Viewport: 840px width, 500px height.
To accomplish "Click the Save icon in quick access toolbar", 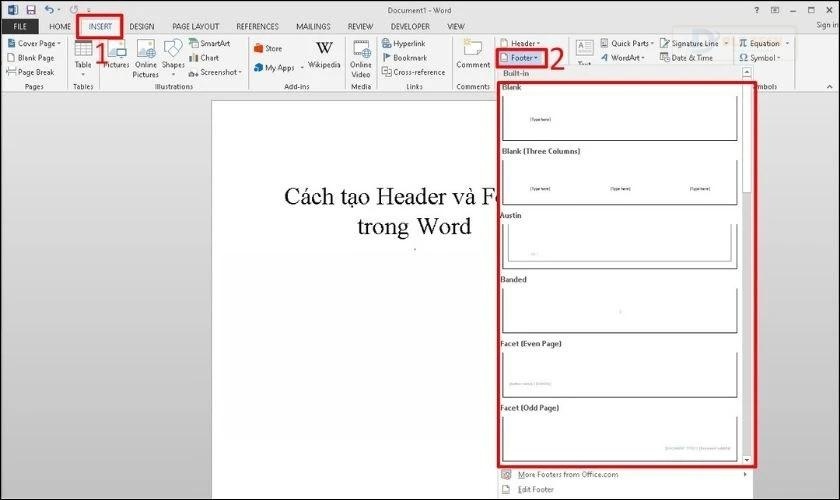I will tap(31, 10).
